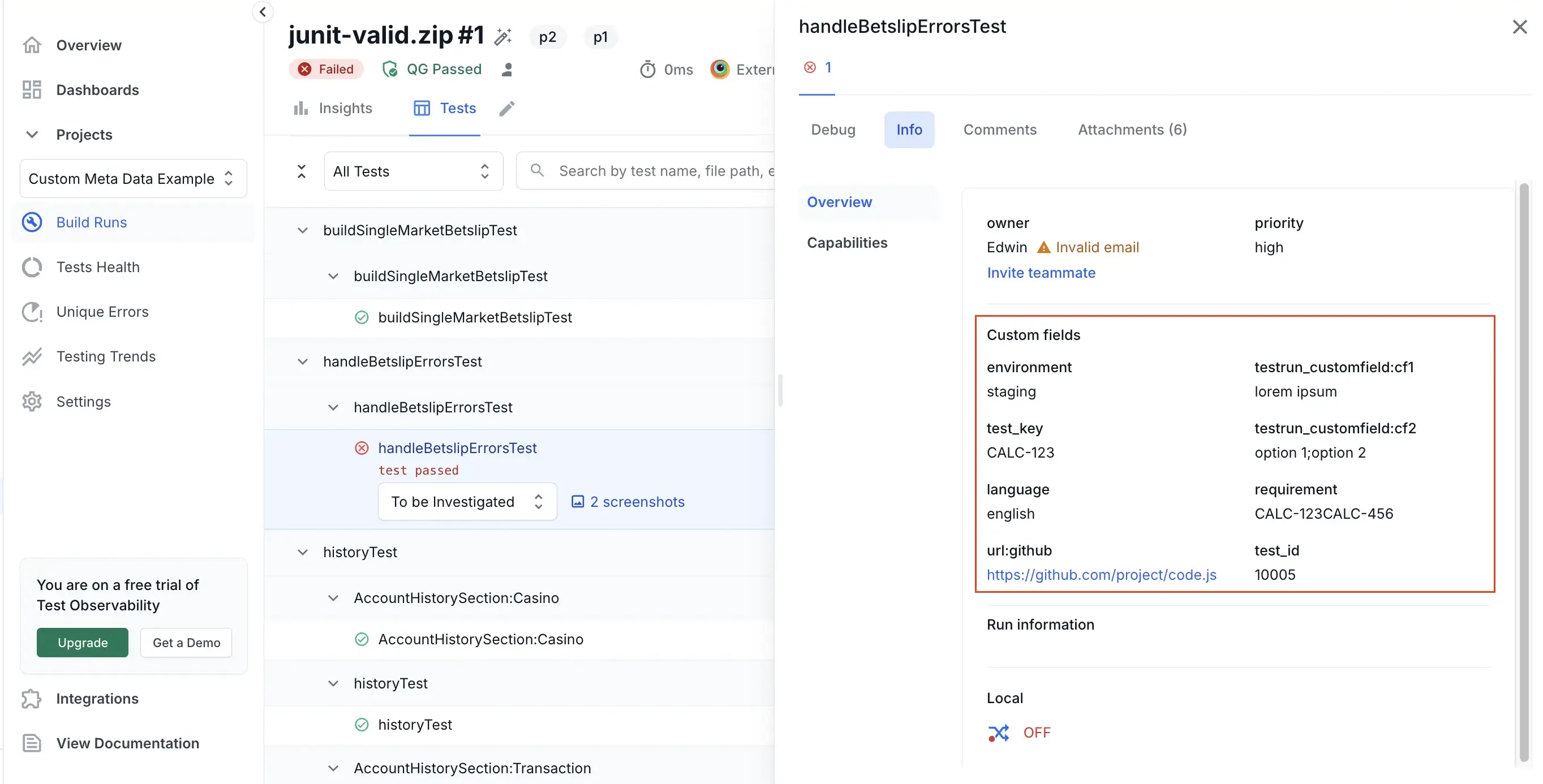Click the user assignee icon near QG Passed

(x=507, y=70)
